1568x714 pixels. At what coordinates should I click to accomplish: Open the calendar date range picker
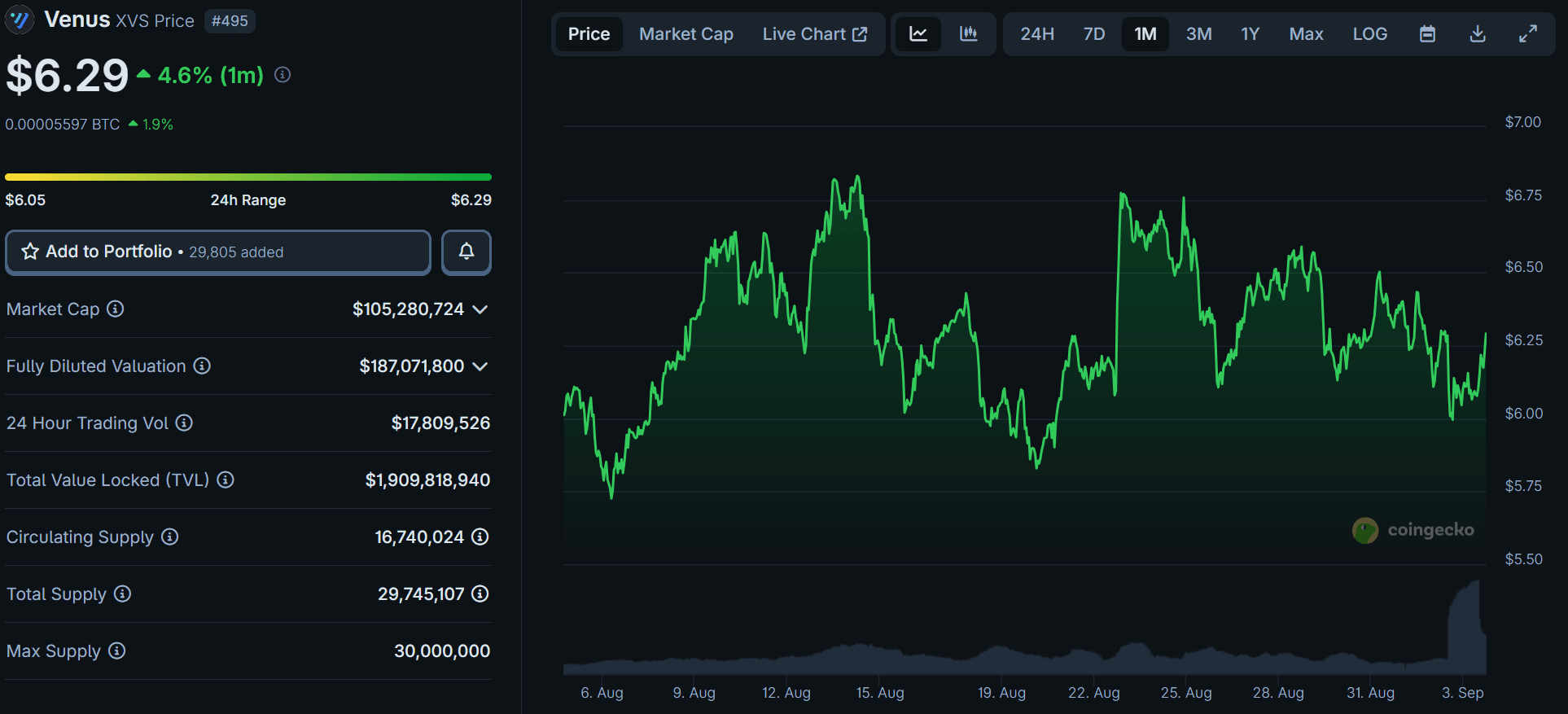(1427, 33)
